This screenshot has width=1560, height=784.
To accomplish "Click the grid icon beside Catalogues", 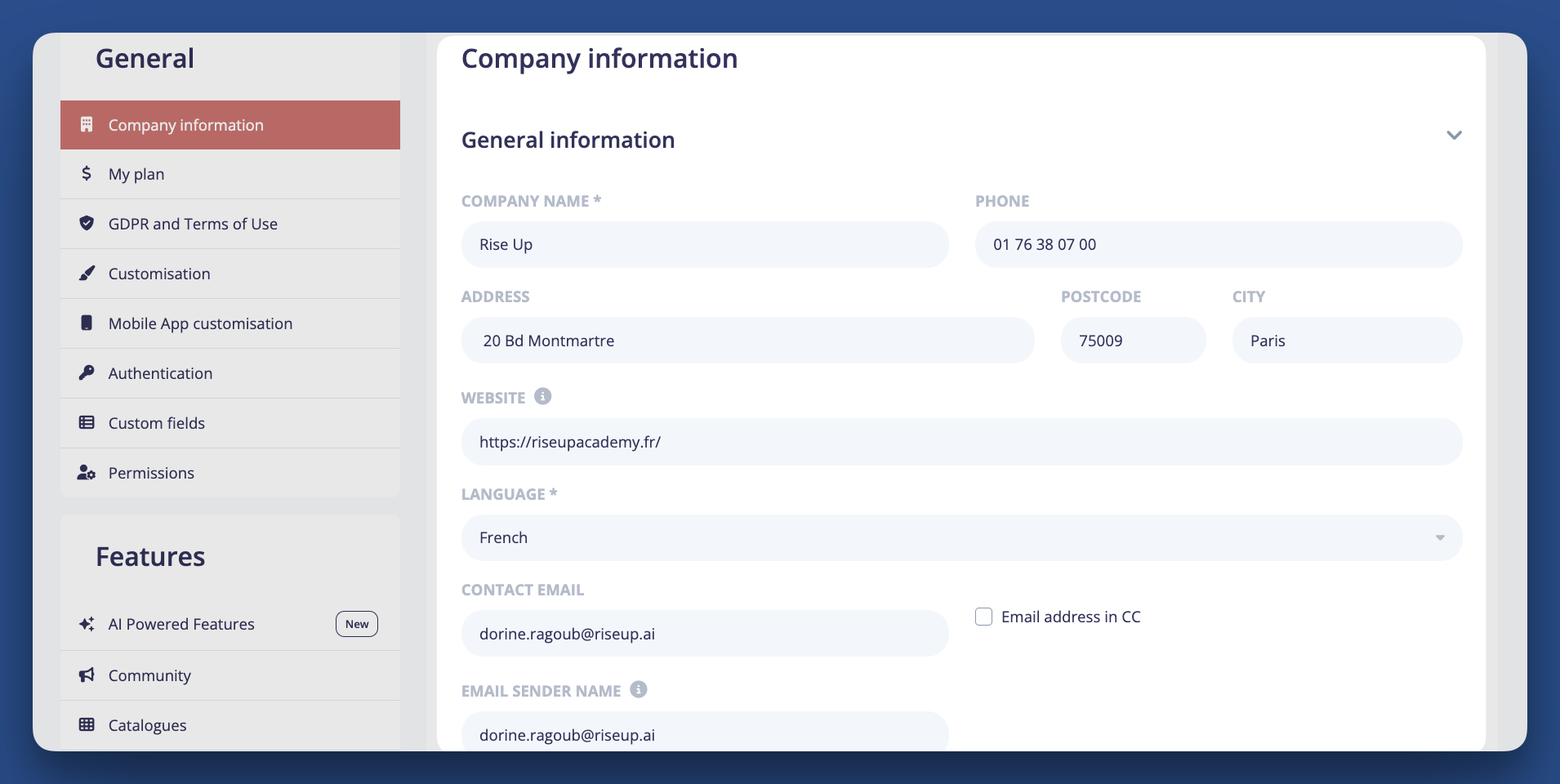I will coord(87,724).
